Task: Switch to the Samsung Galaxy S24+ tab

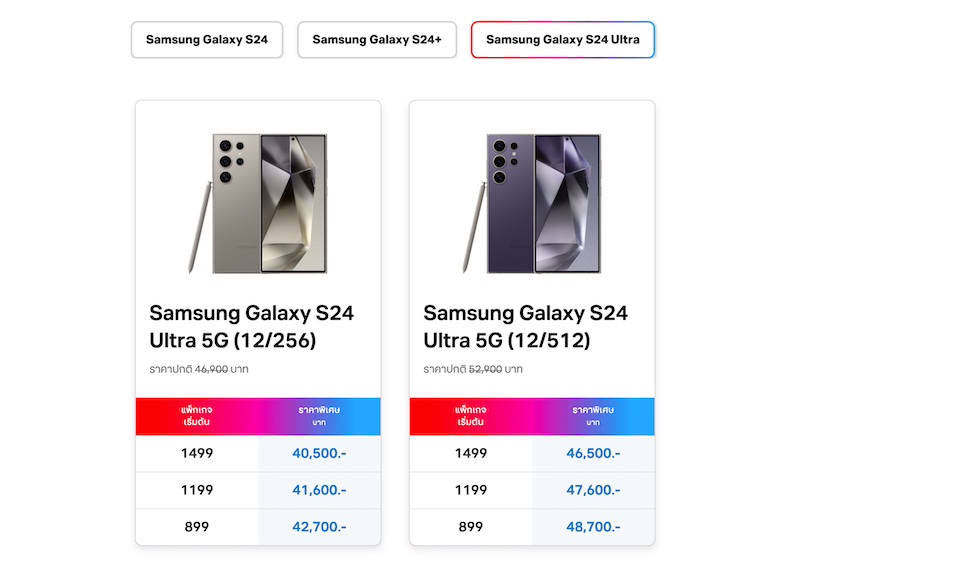Action: pos(377,40)
